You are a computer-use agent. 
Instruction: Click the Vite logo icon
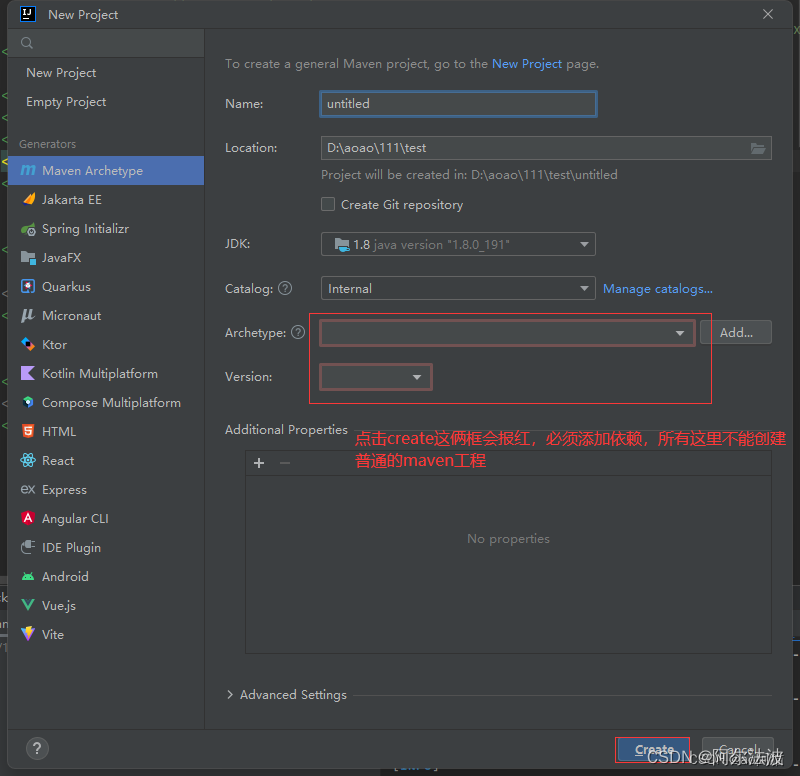[x=28, y=634]
